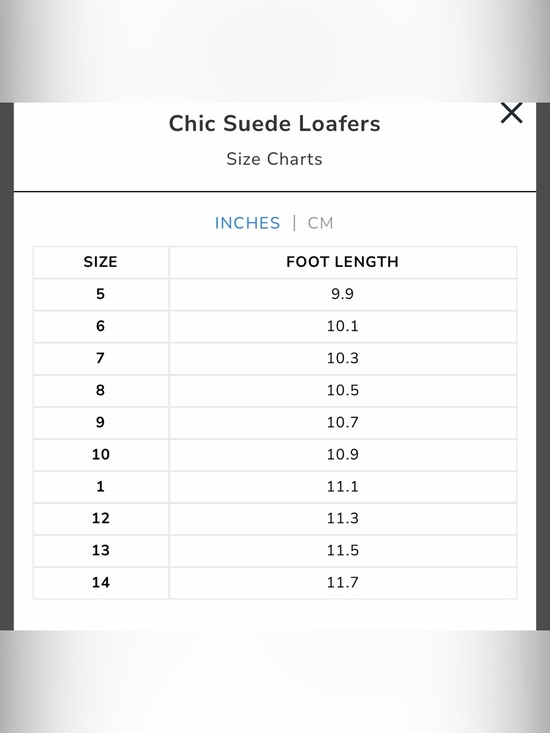Select the 11.1 foot length value
Image resolution: width=550 pixels, height=733 pixels.
pos(343,486)
